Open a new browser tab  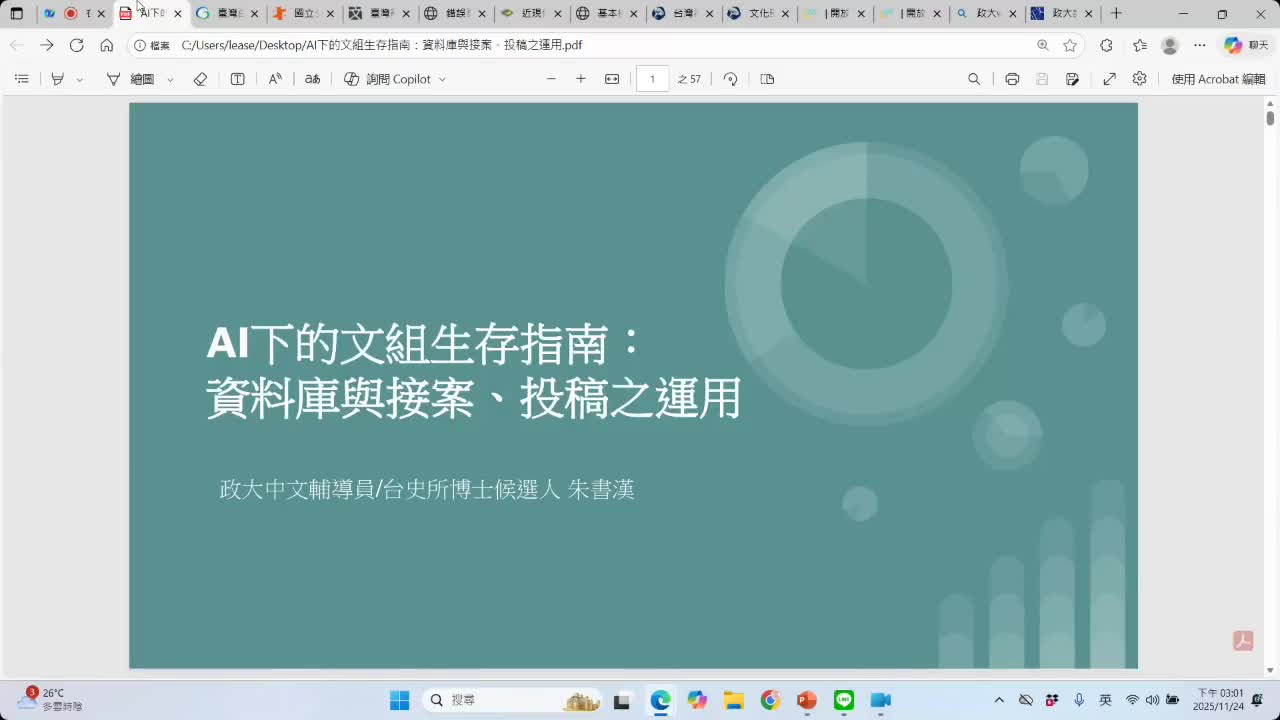pos(1114,14)
